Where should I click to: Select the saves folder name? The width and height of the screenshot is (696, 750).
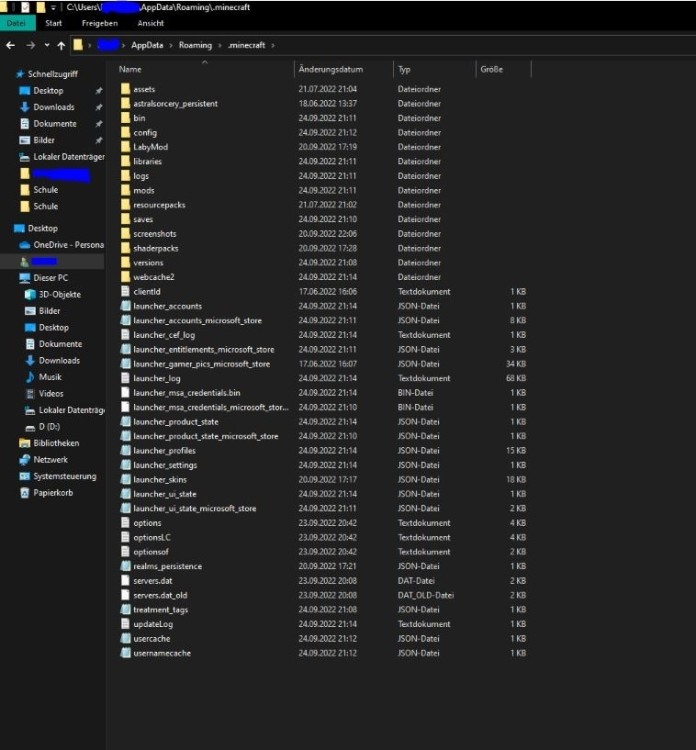coord(143,219)
